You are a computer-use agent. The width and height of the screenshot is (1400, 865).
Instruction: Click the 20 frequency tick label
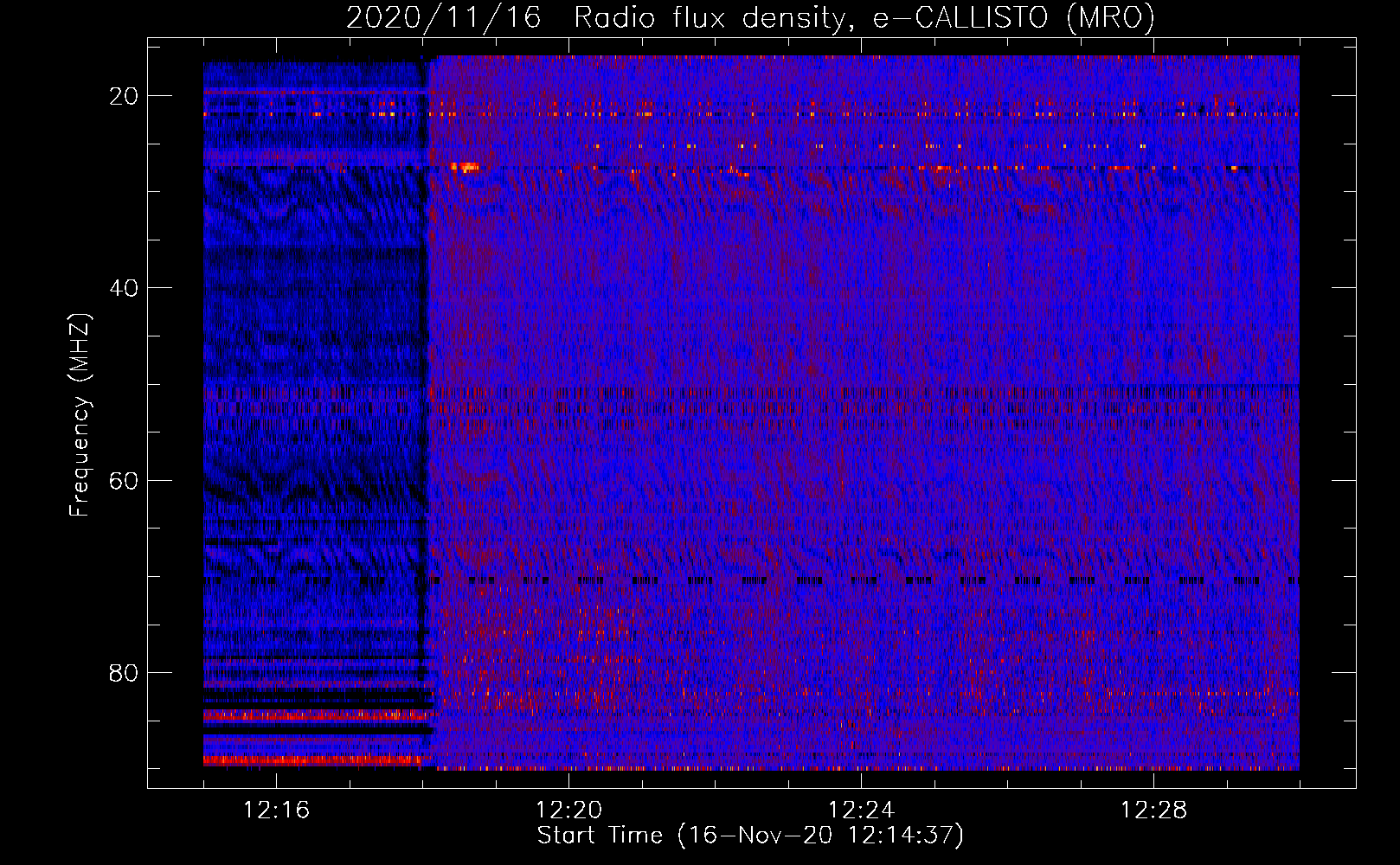pos(124,96)
